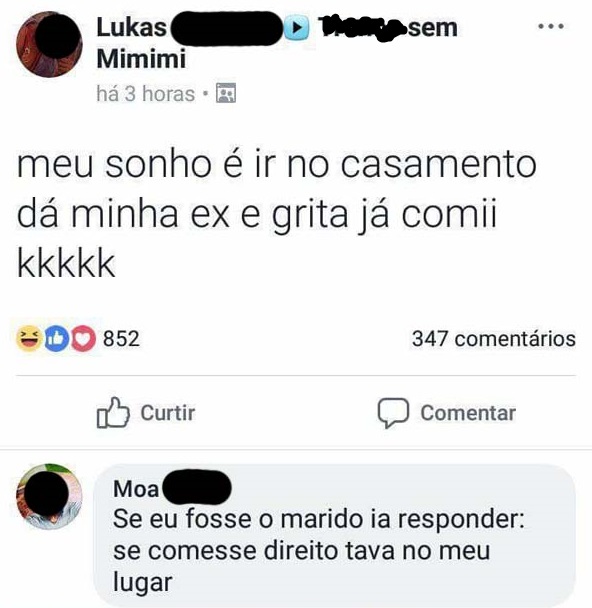Click the thumbs-up outline icon beside Curtir
The width and height of the screenshot is (592, 608).
click(x=113, y=412)
